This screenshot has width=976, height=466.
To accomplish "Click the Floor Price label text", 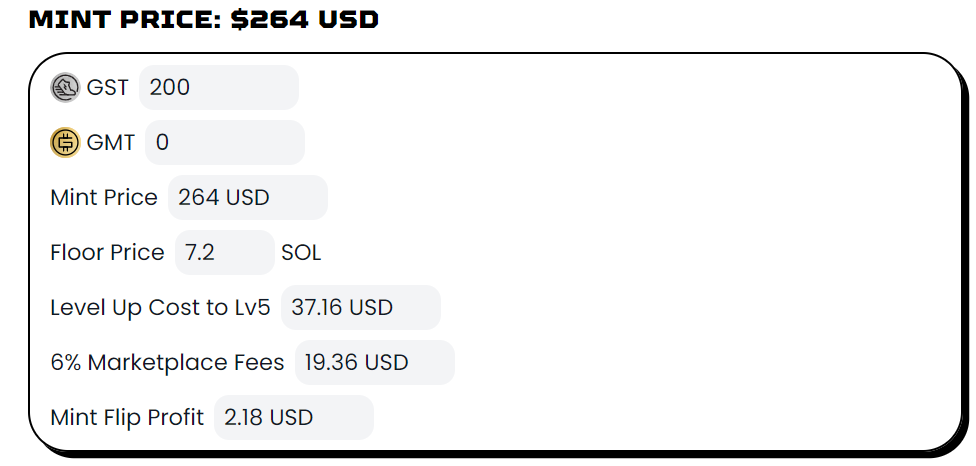I will click(107, 253).
